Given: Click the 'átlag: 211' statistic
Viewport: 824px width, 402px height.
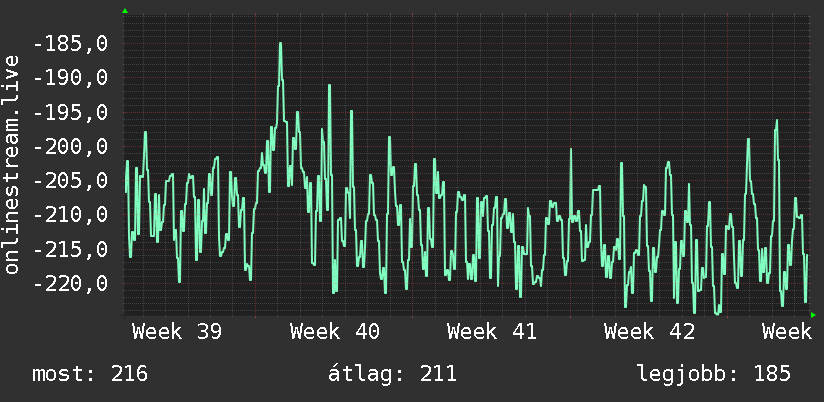Looking at the screenshot, I should point(392,374).
